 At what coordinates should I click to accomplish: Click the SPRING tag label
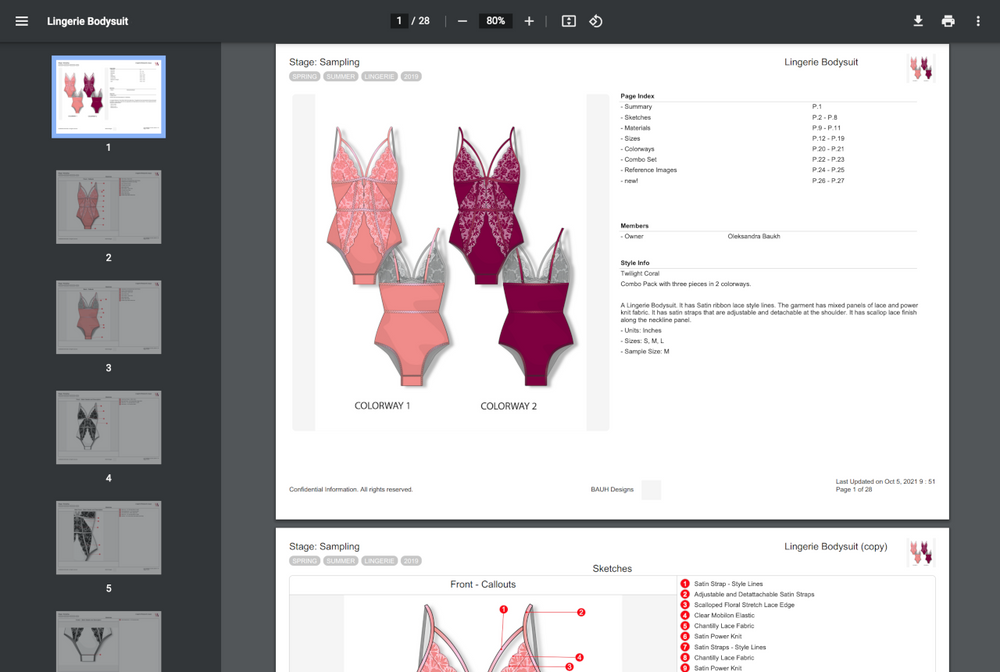(x=304, y=77)
